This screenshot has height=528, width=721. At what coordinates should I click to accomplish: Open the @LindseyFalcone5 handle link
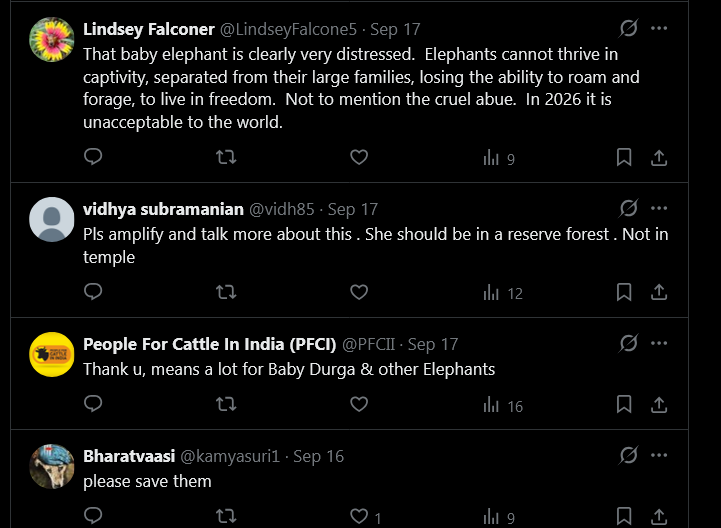[288, 29]
